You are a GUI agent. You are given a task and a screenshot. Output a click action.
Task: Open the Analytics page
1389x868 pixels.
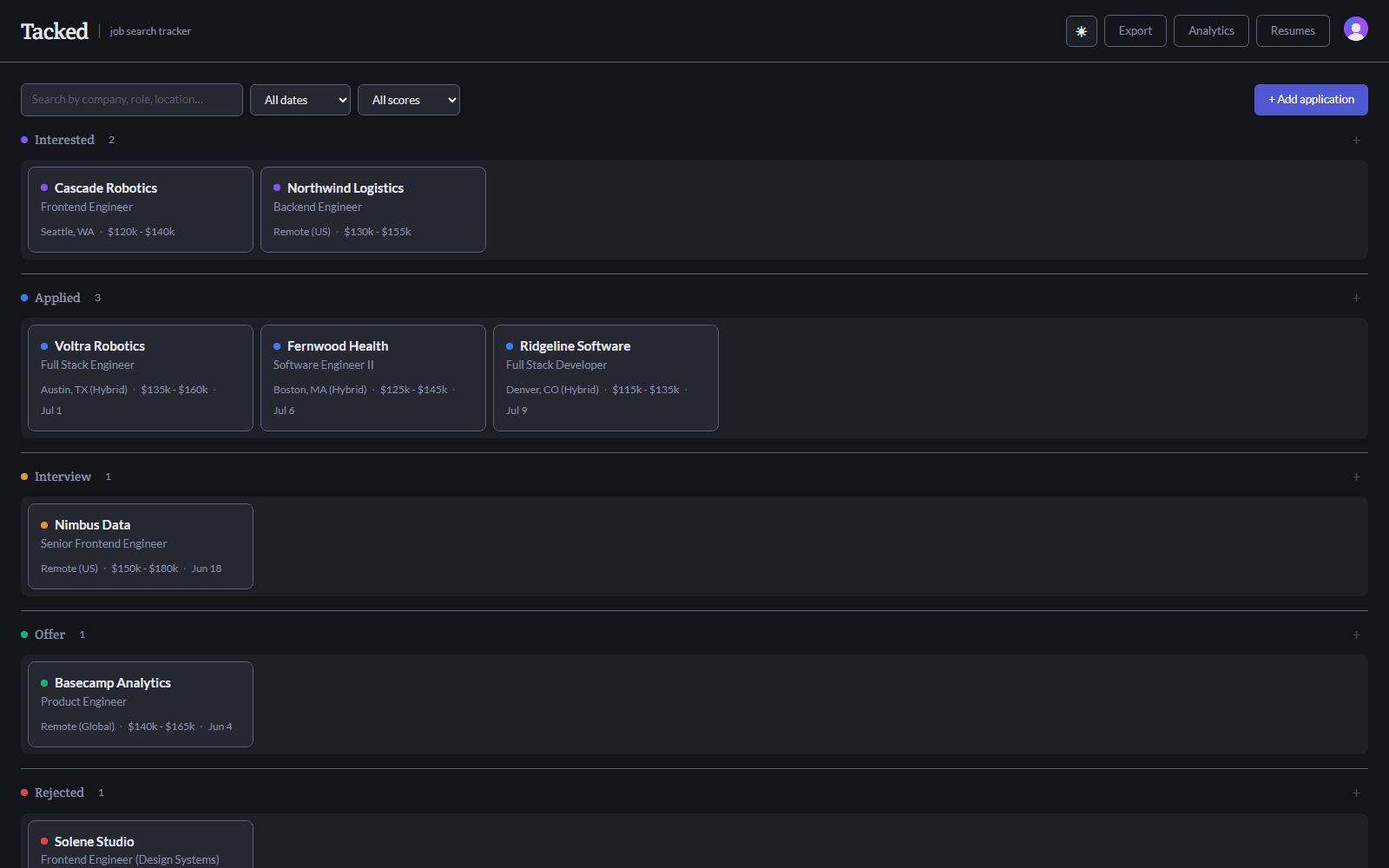(x=1211, y=31)
